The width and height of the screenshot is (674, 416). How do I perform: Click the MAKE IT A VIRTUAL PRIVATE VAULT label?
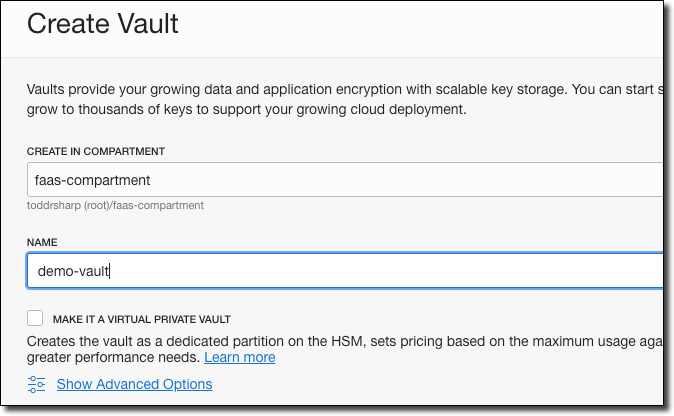tap(141, 320)
